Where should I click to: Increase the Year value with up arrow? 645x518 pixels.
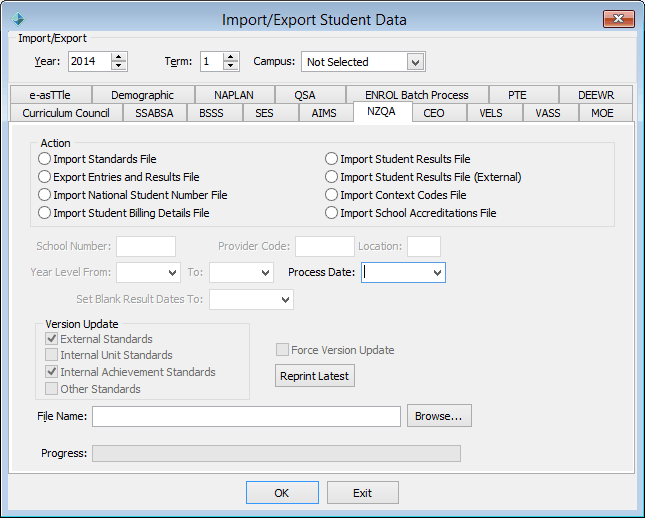tap(118, 57)
